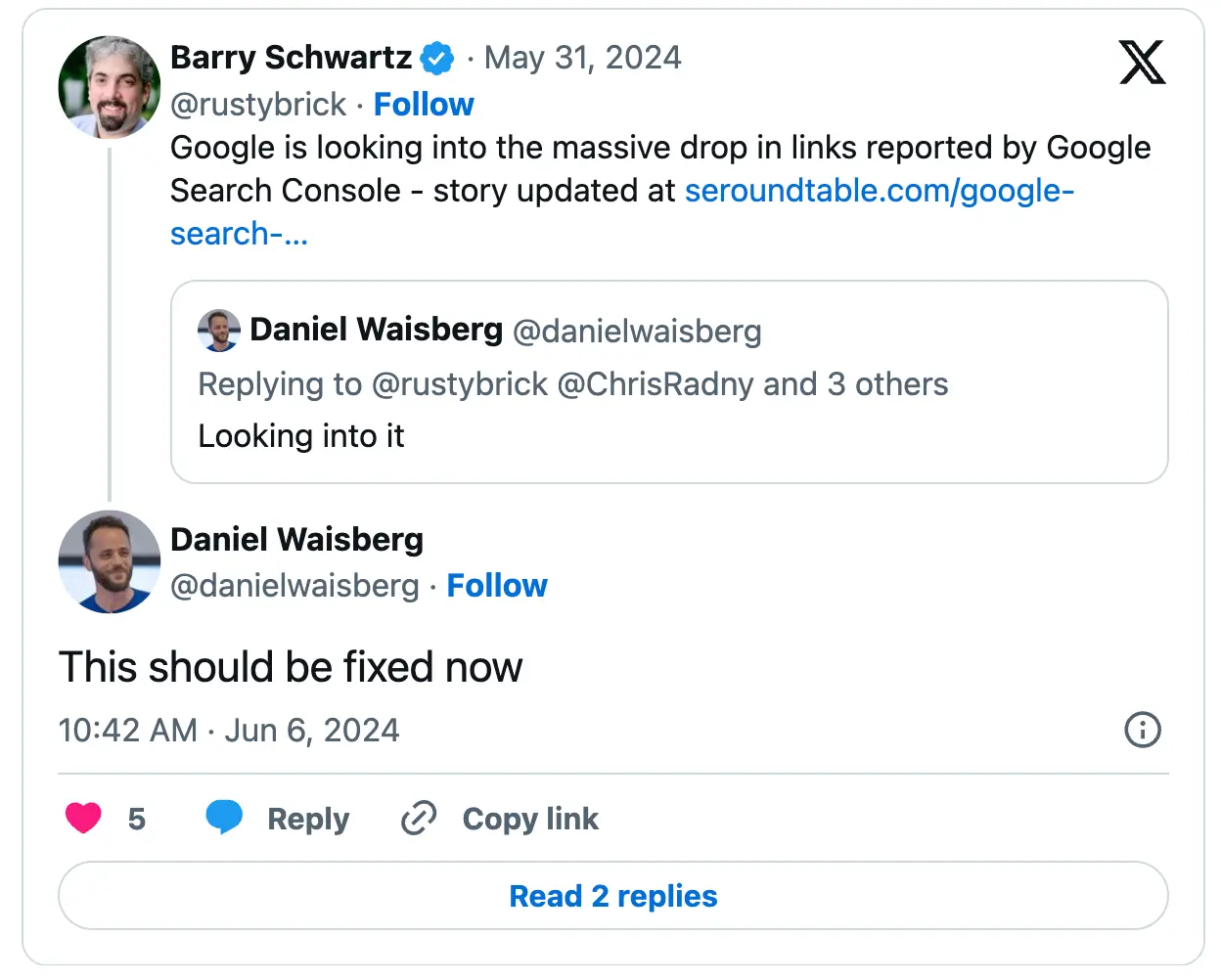
Task: Open the May 31, 2024 date link
Action: pos(582,58)
